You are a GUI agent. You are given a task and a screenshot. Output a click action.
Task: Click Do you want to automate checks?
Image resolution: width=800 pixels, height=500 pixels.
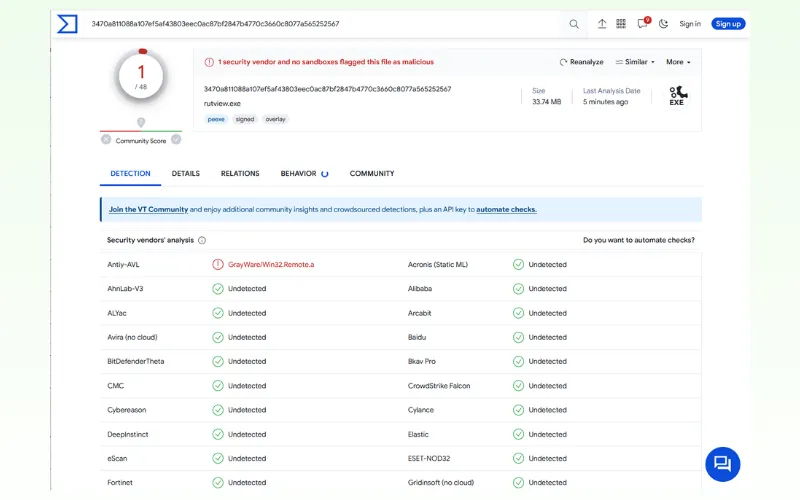pyautogui.click(x=639, y=240)
